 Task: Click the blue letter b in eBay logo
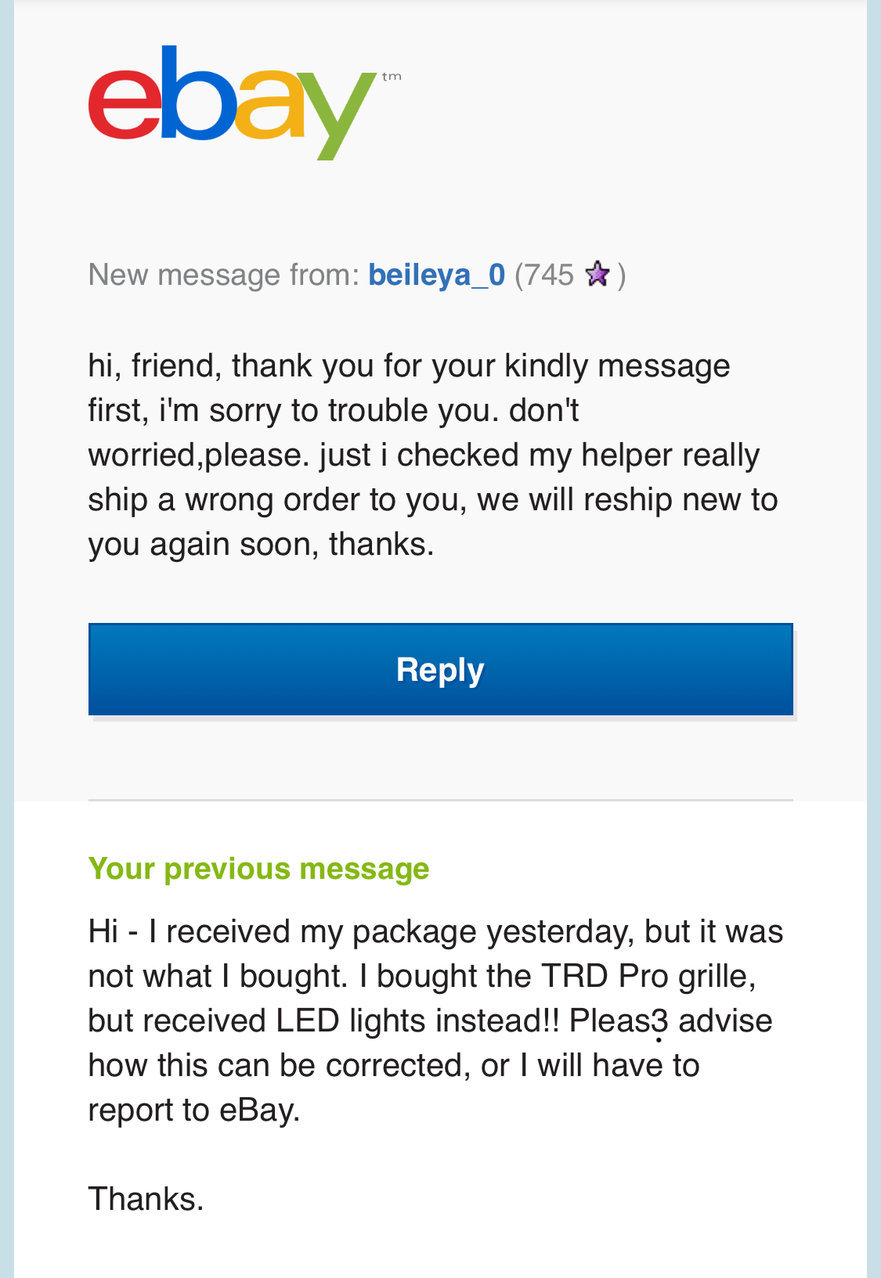click(193, 93)
